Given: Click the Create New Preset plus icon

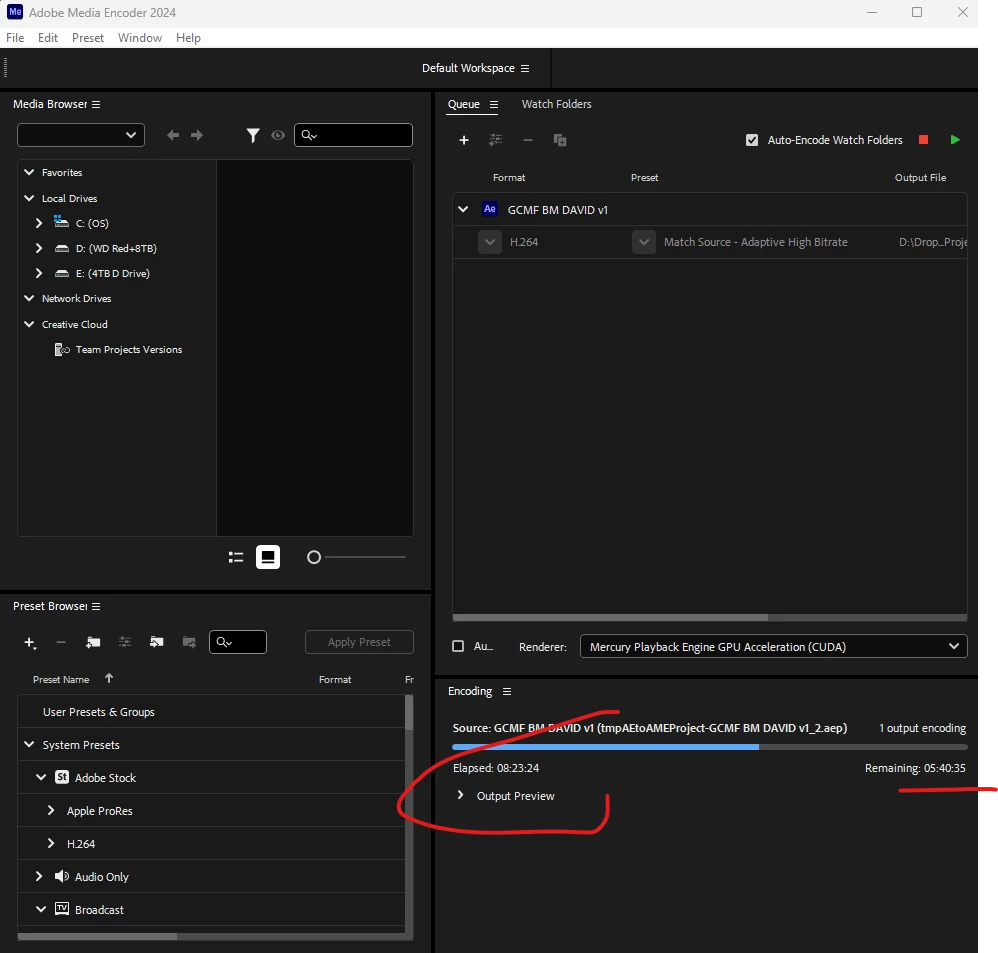Looking at the screenshot, I should 30,642.
